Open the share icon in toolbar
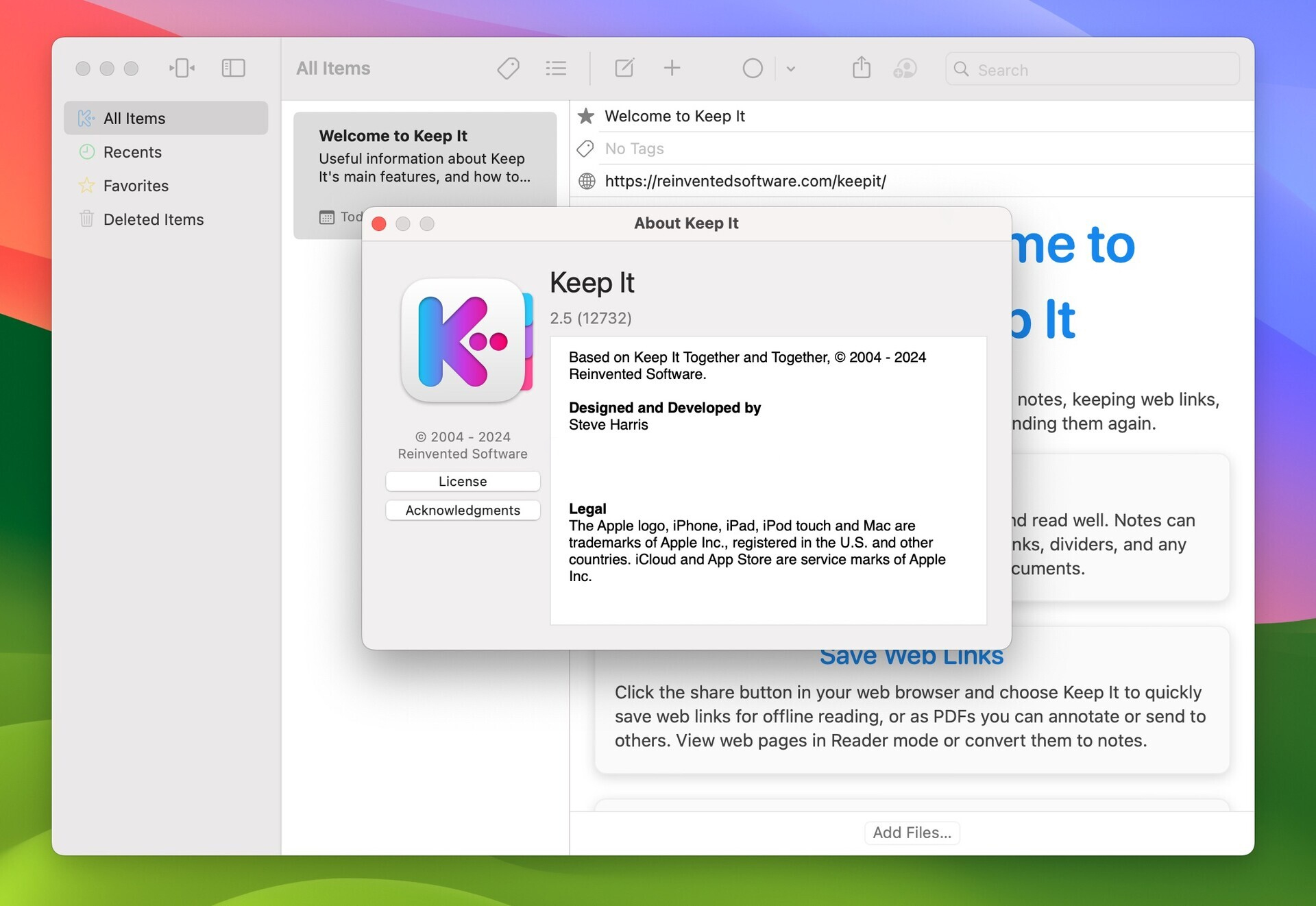 862,67
